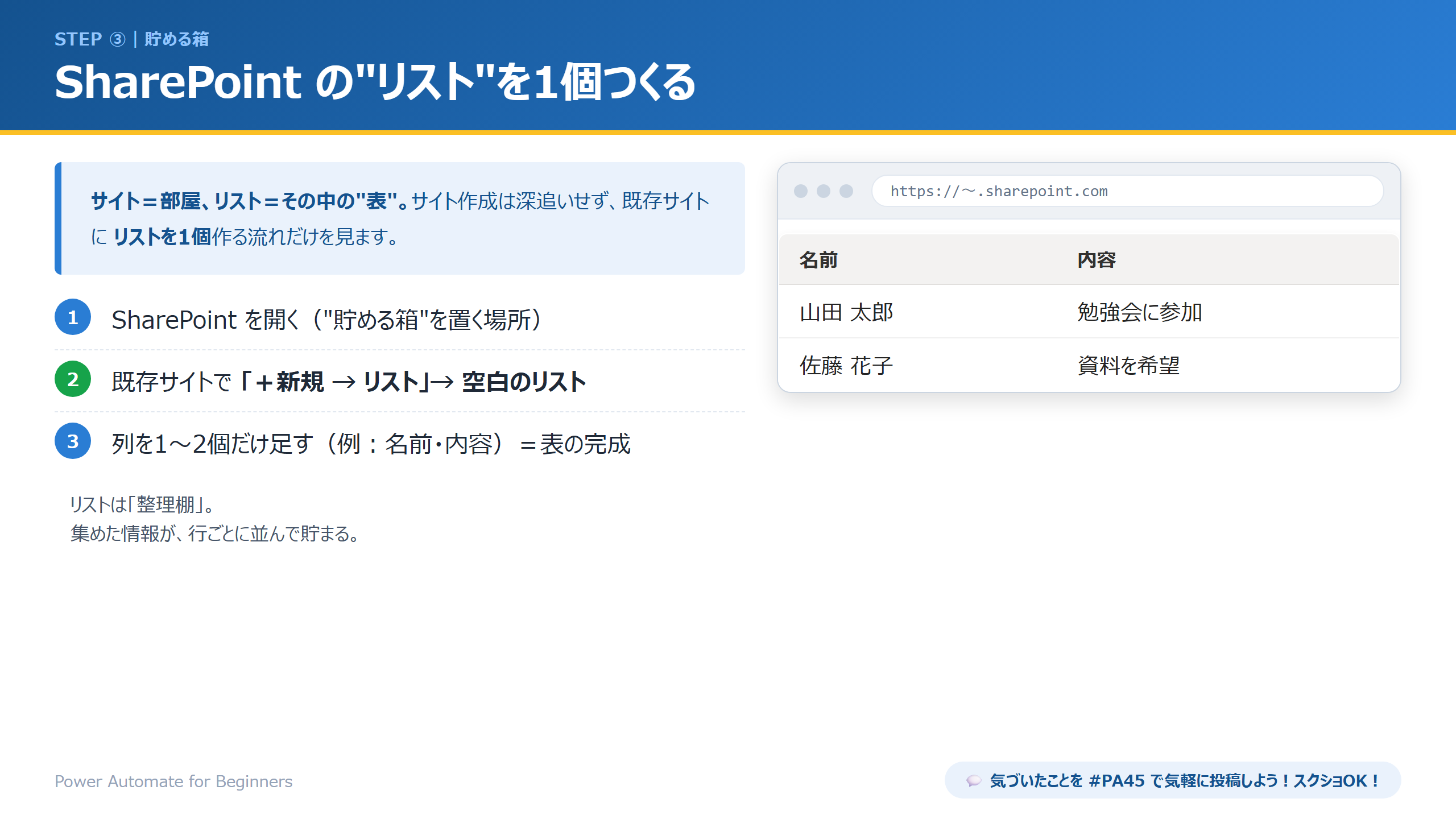Viewport: 1456px width, 819px height.
Task: Click the callout text 'サイト＝部屋、リスト＝その中の"表"'
Action: click(x=244, y=201)
